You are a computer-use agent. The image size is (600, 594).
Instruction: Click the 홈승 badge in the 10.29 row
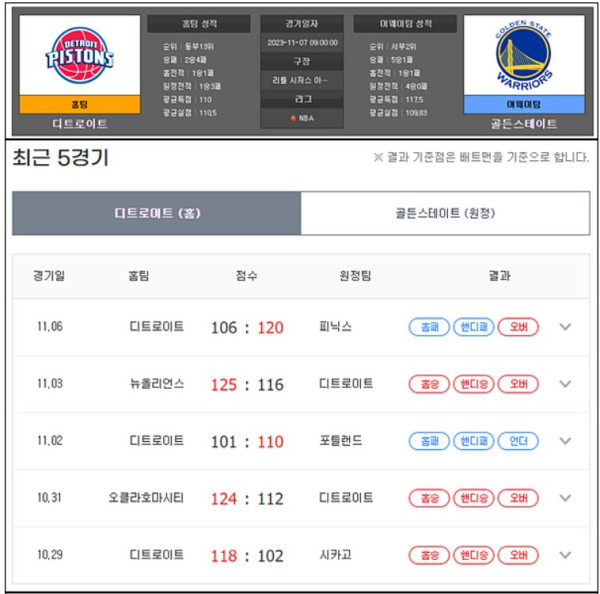(x=429, y=555)
